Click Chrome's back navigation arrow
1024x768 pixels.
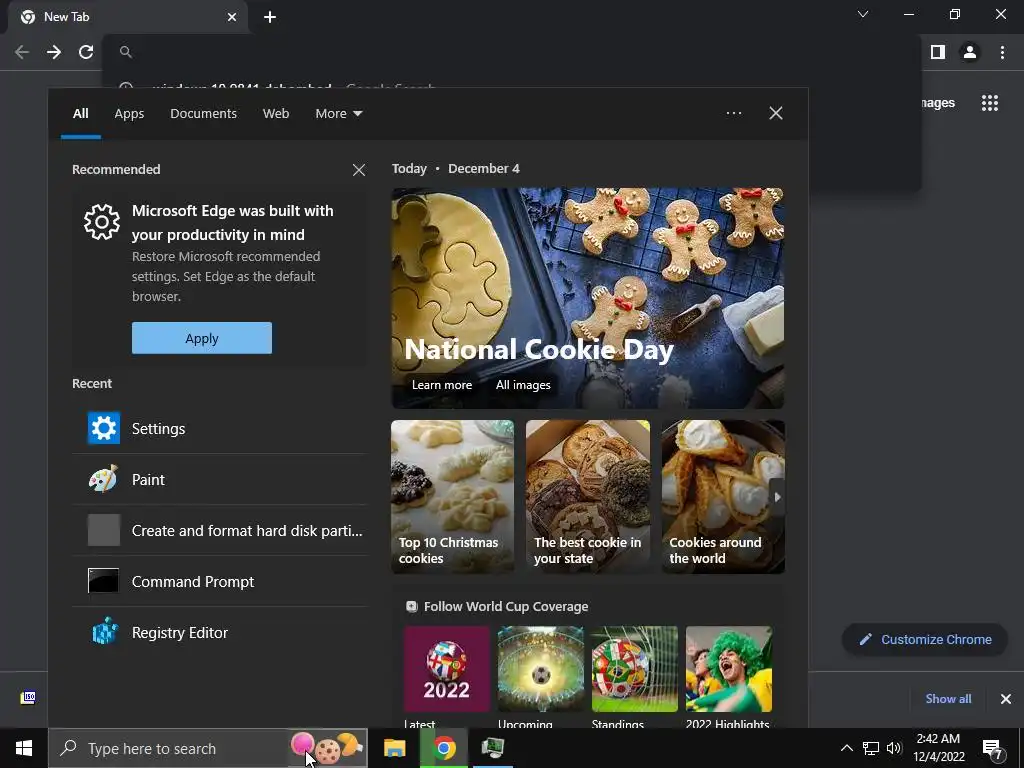pos(22,52)
